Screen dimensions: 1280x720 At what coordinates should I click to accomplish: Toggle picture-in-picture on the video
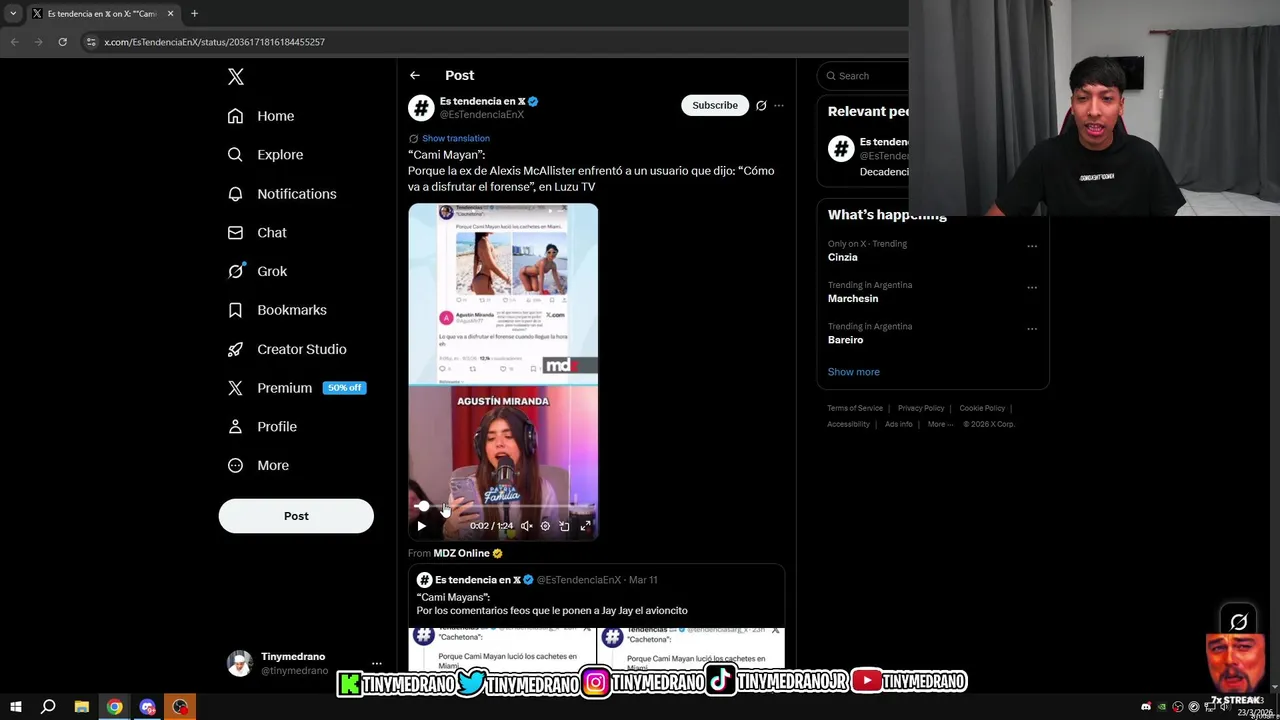pos(565,526)
